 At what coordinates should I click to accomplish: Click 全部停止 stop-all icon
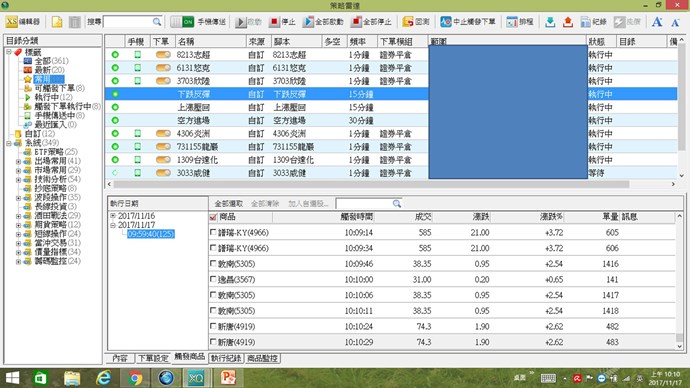[356, 22]
